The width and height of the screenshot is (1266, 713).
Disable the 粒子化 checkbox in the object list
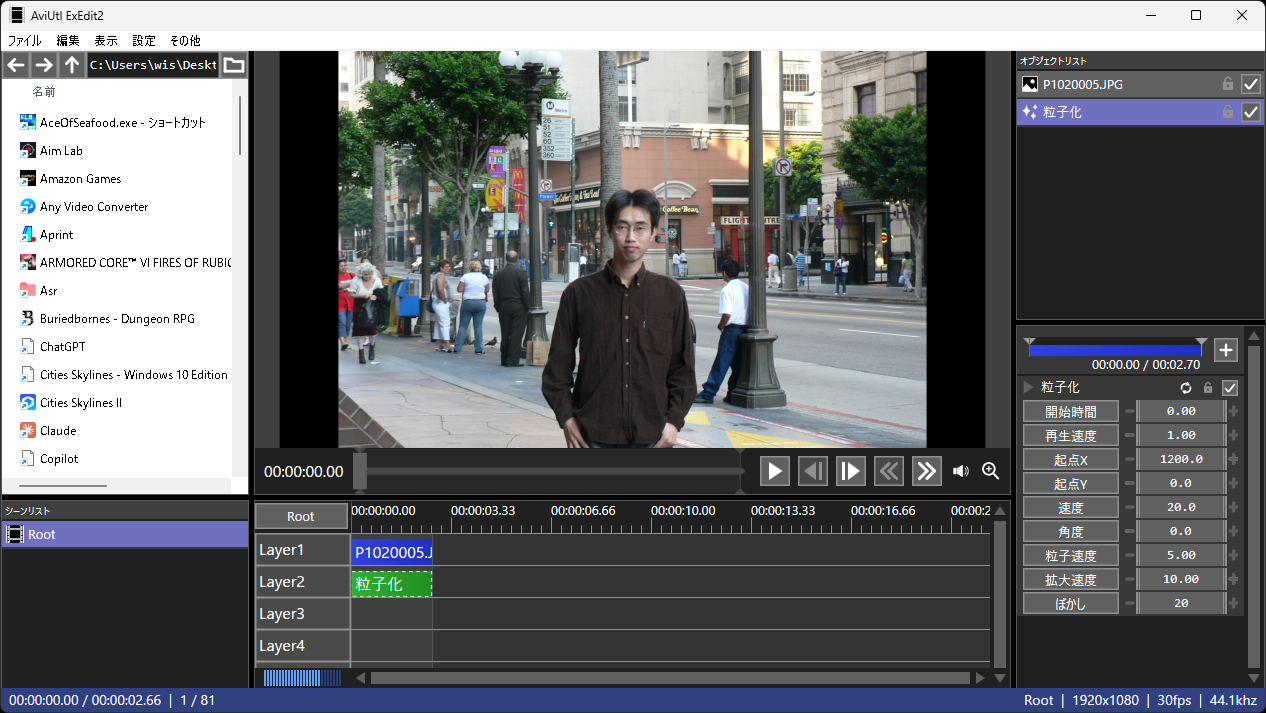point(1251,112)
